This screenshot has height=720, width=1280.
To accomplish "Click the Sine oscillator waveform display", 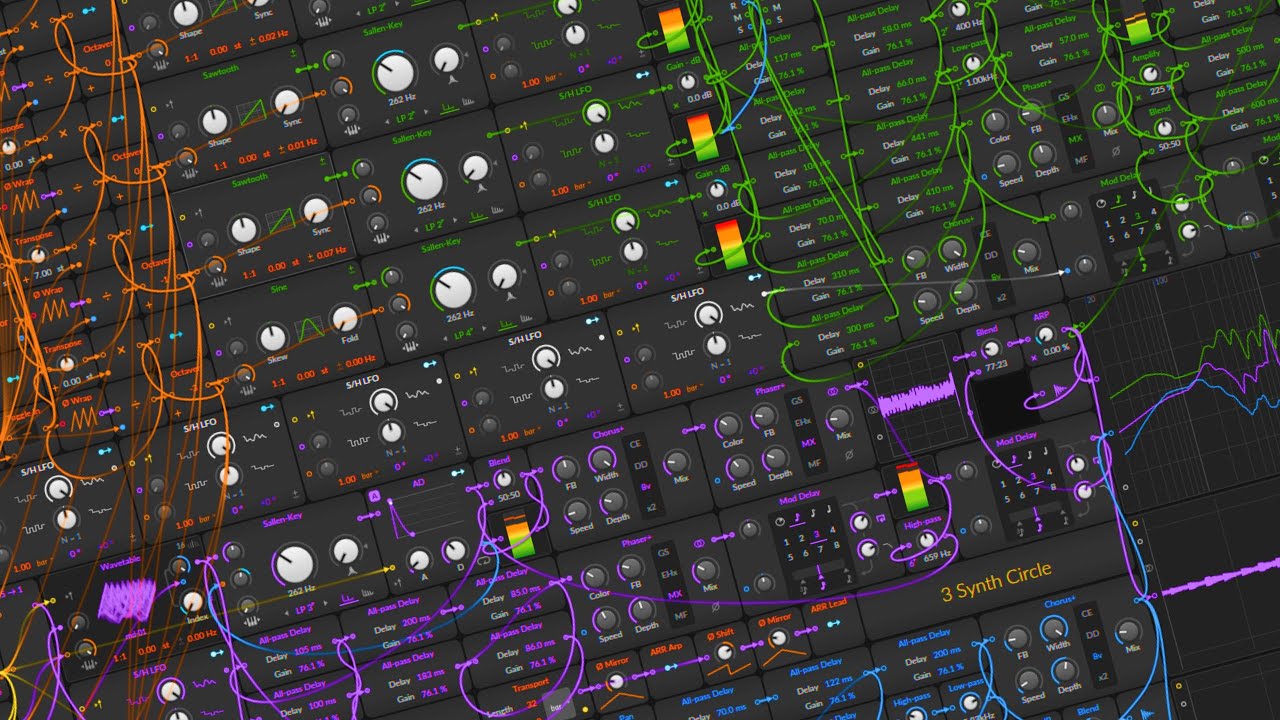I will 308,328.
